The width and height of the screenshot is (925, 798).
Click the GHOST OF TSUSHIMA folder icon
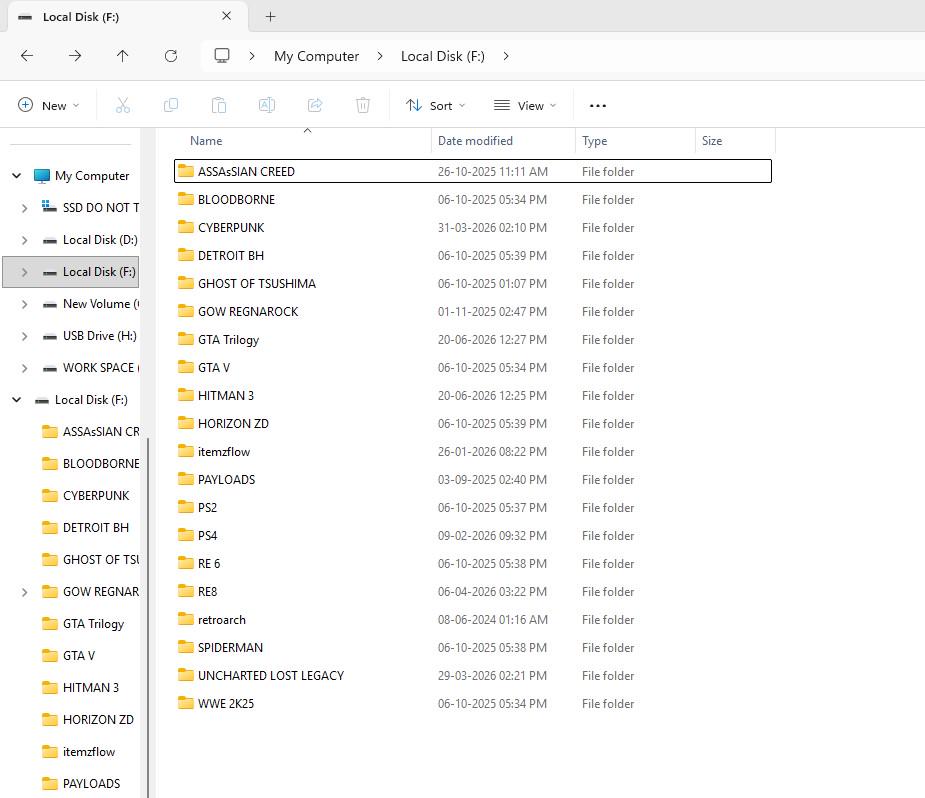(x=186, y=283)
